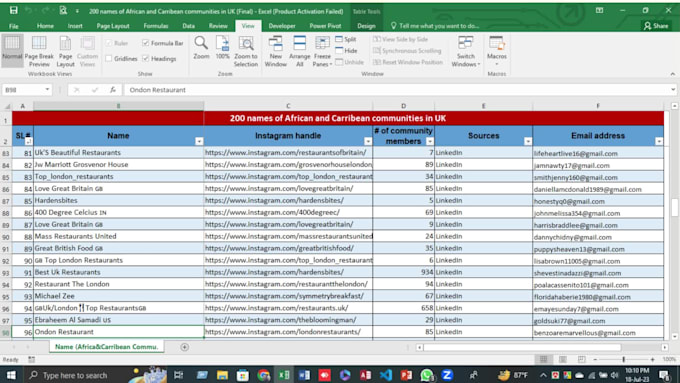
Task: Open hardensbites link for Hardensbites row
Action: (x=275, y=200)
